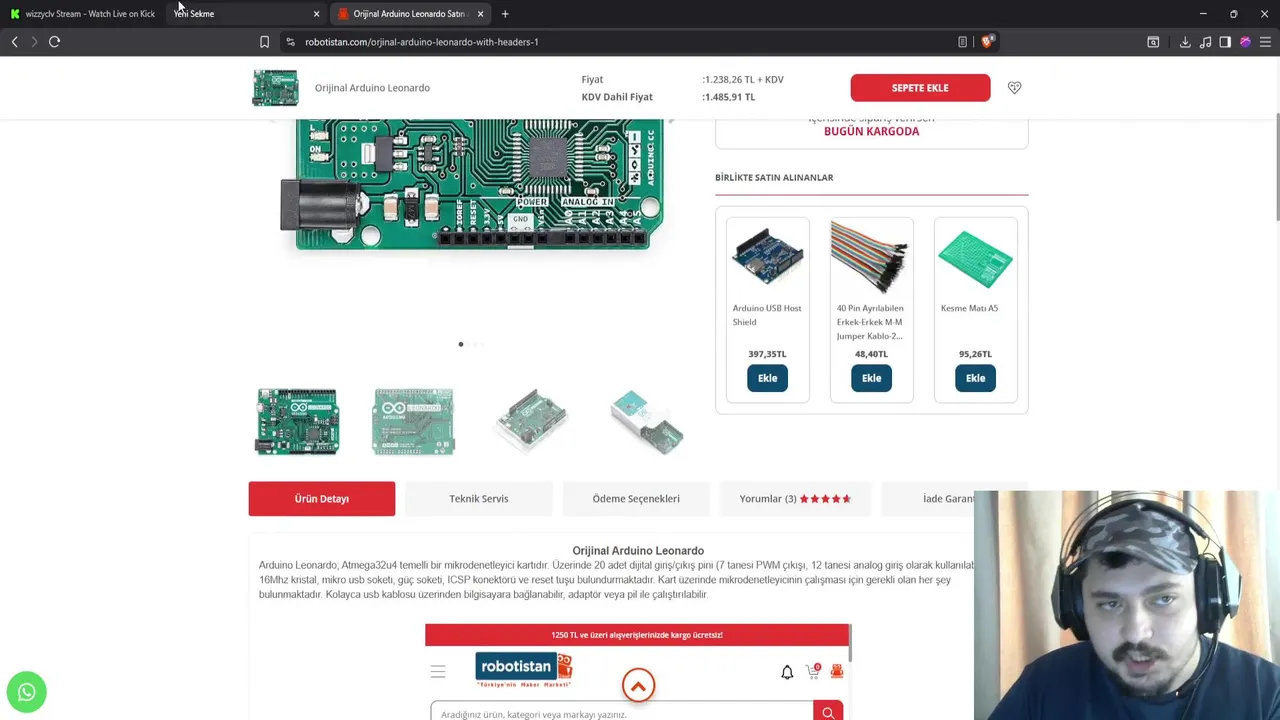Add product to favorites heart icon
This screenshot has height=720, width=1280.
pos(1014,88)
